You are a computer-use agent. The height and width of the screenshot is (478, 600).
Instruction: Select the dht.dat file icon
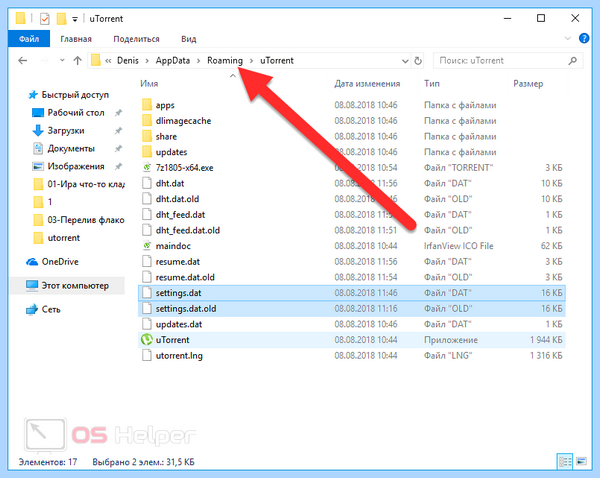(147, 183)
